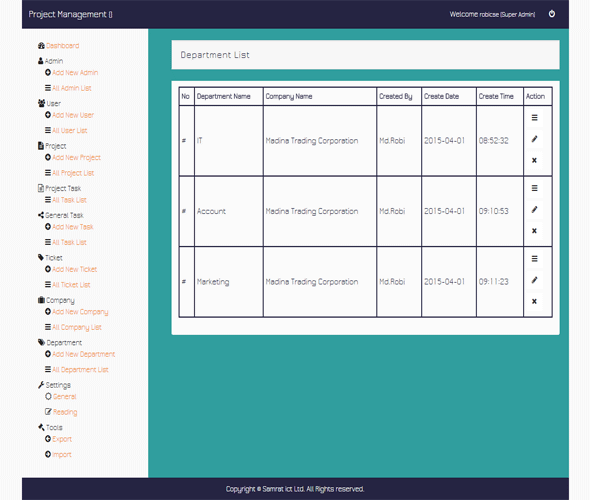This screenshot has width=590, height=500.
Task: Open details list icon for IT row
Action: (534, 118)
